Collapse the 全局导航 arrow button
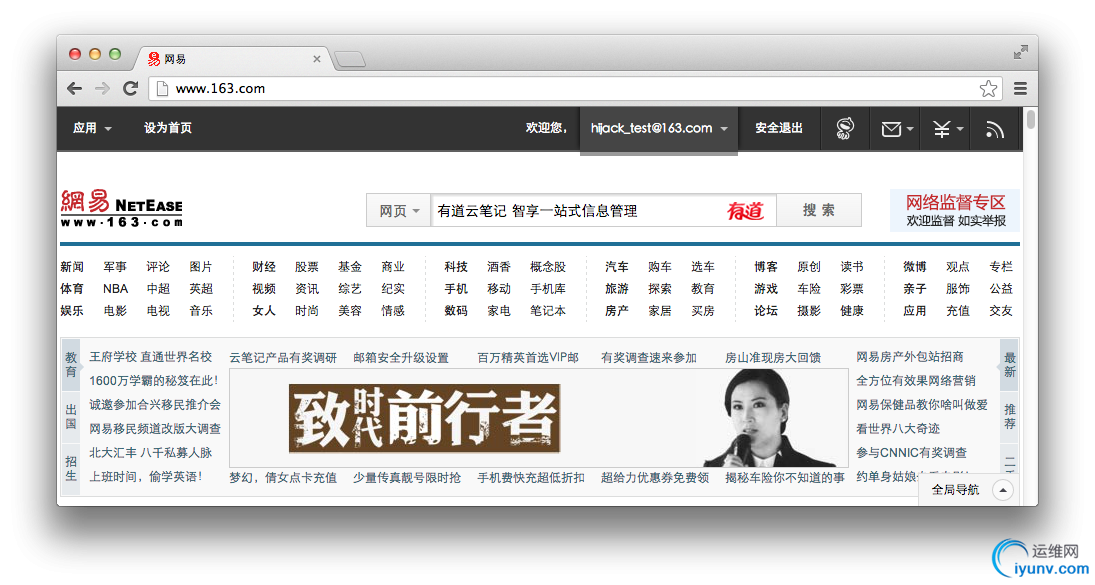Image resolution: width=1095 pixels, height=585 pixels. tap(1003, 490)
